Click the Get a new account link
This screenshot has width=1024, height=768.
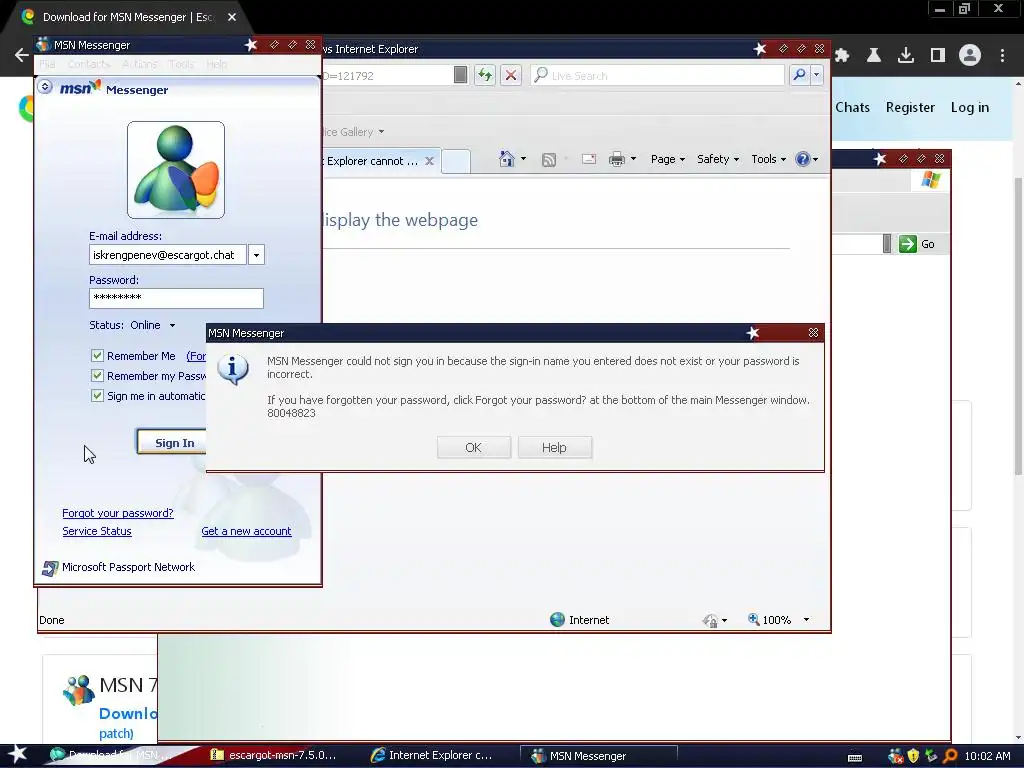tap(246, 531)
